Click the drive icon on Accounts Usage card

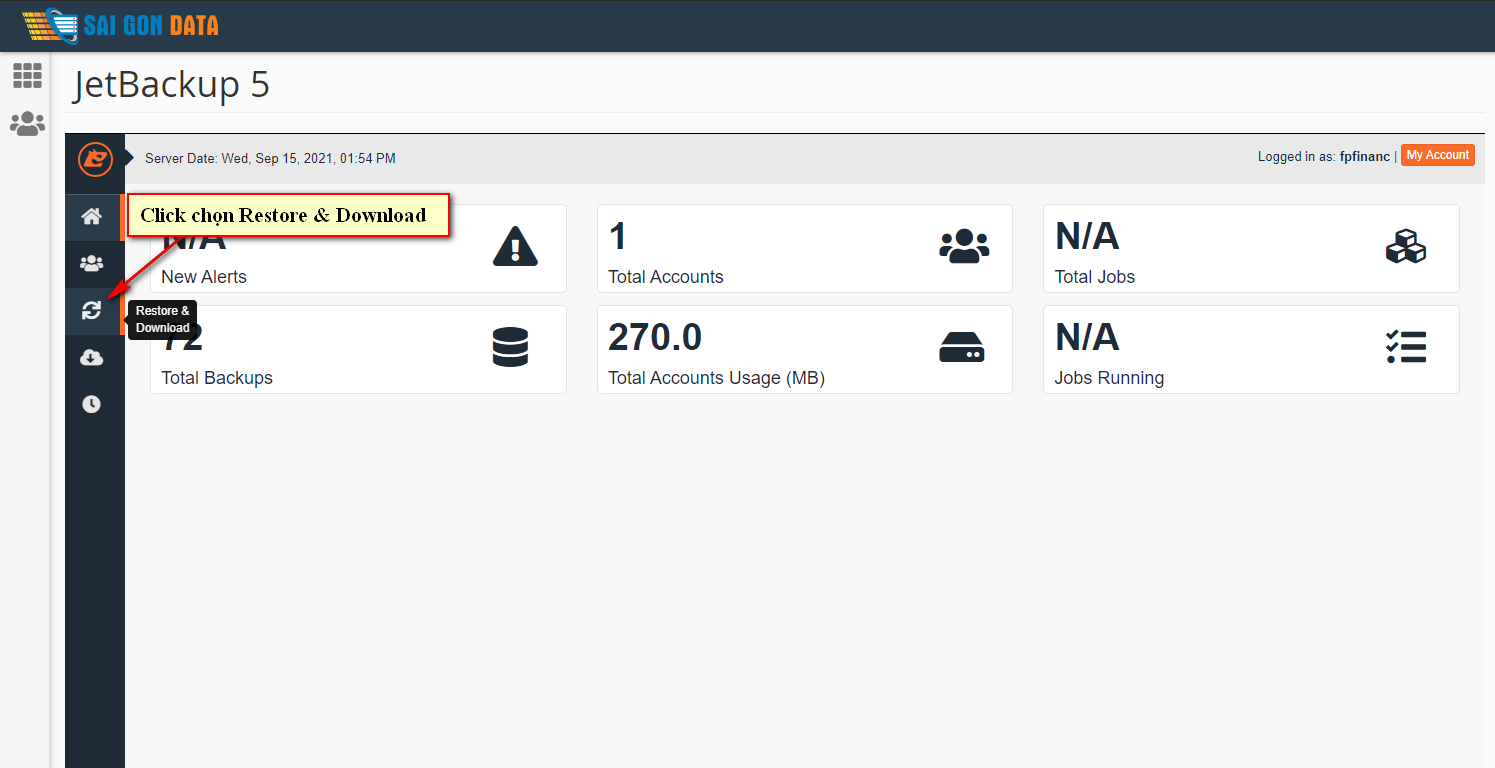click(x=962, y=347)
